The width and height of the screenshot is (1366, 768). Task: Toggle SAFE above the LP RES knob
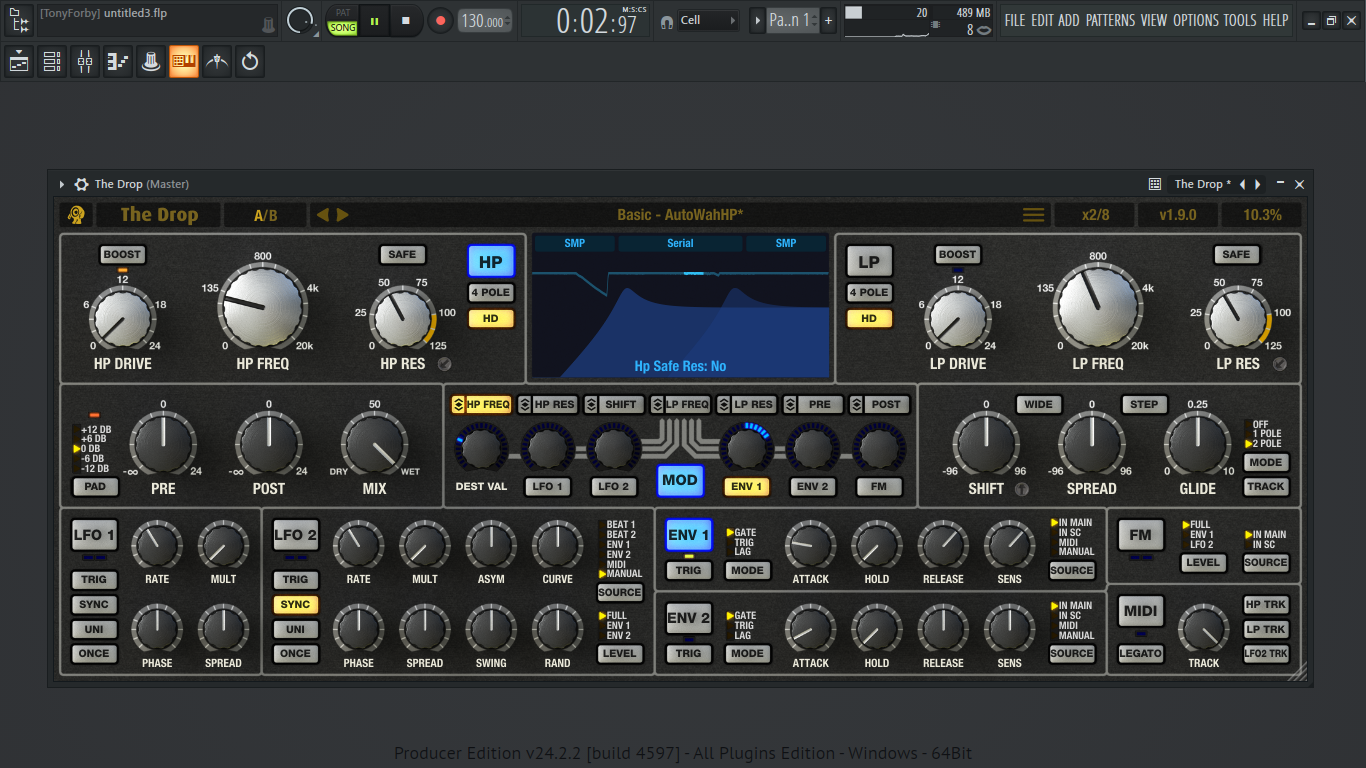1236,255
